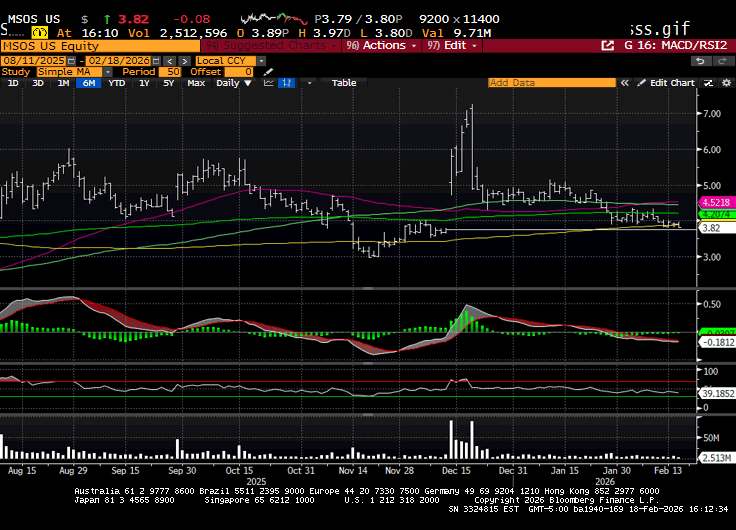This screenshot has width=736, height=530.
Task: Open the 97) Edit menu
Action: [452, 46]
